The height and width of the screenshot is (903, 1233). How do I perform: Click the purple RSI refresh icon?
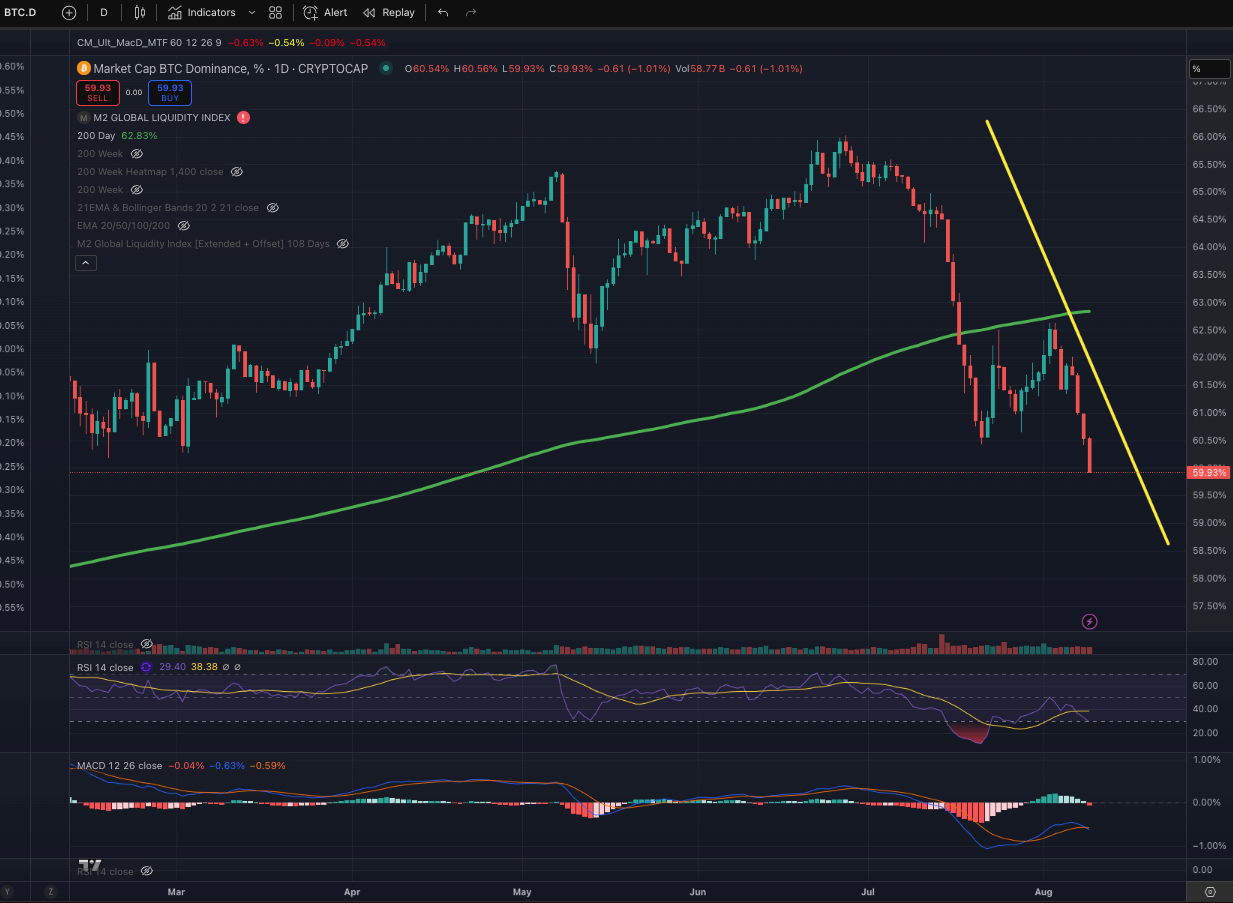[x=146, y=667]
